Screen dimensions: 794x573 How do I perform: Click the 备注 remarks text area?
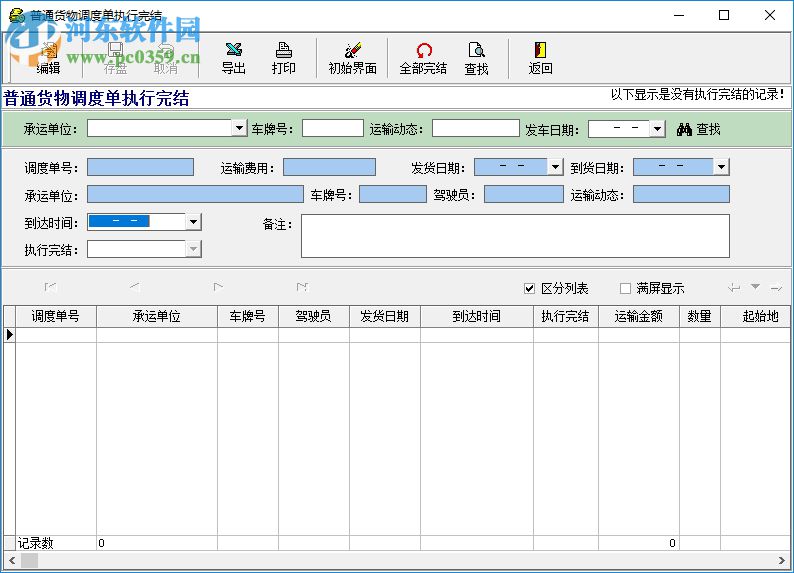click(515, 236)
